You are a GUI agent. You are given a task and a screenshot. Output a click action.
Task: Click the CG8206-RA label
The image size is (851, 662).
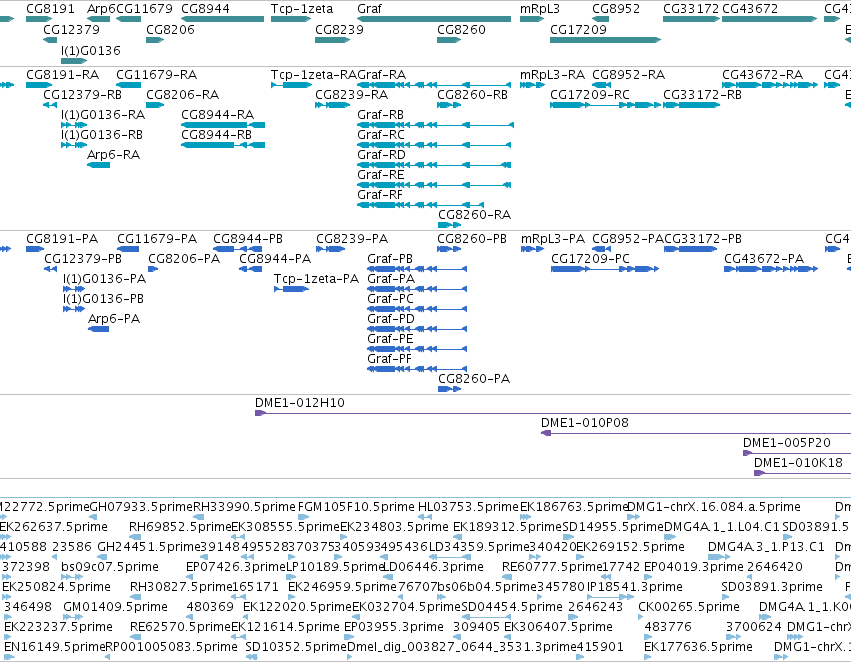(182, 95)
